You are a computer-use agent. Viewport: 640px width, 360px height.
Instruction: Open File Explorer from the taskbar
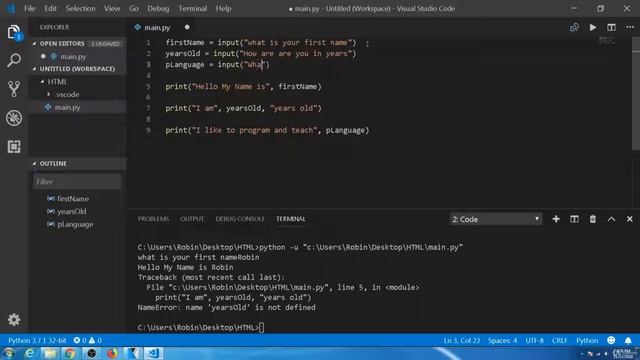point(50,353)
